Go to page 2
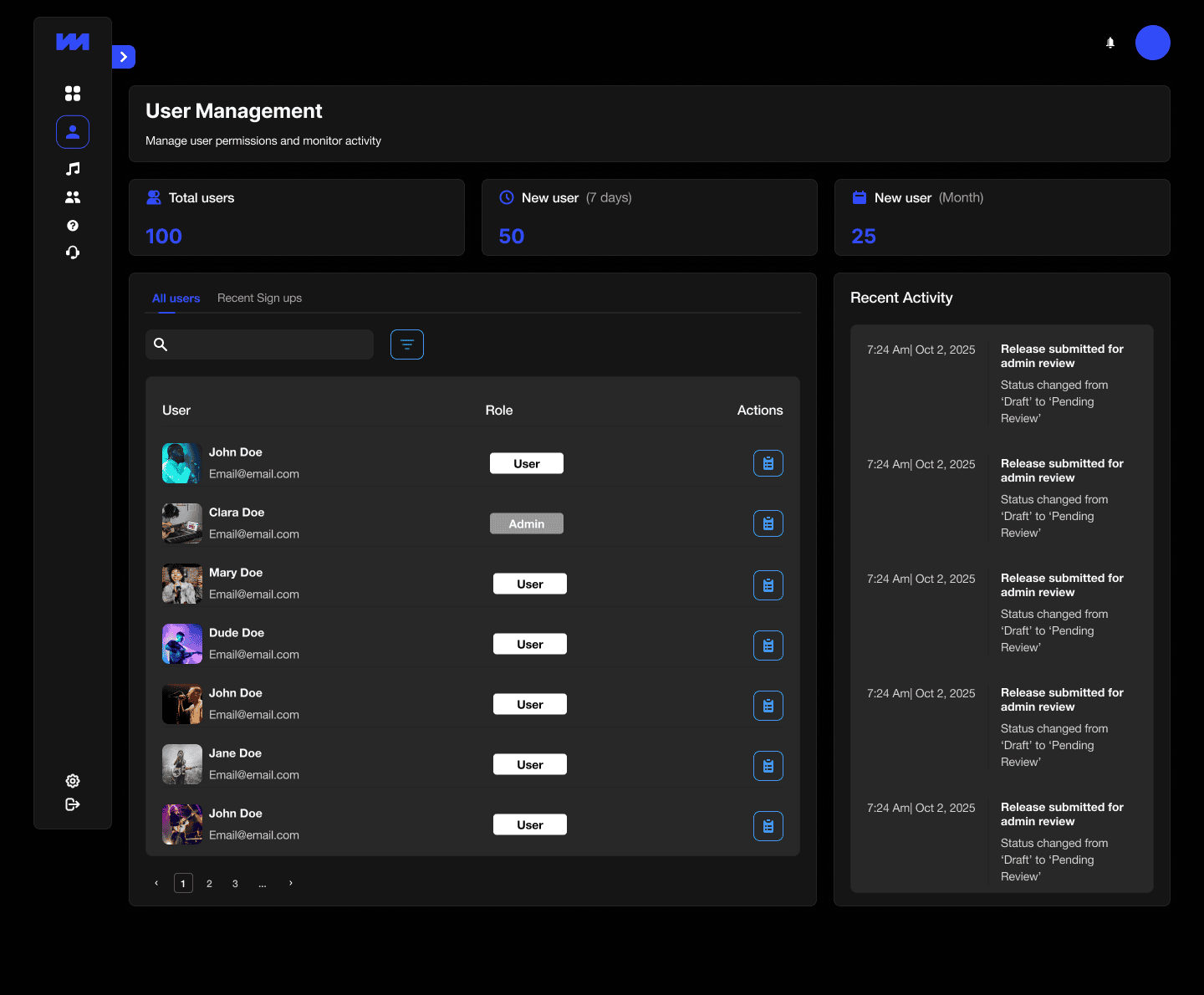1204x995 pixels. 209,883
